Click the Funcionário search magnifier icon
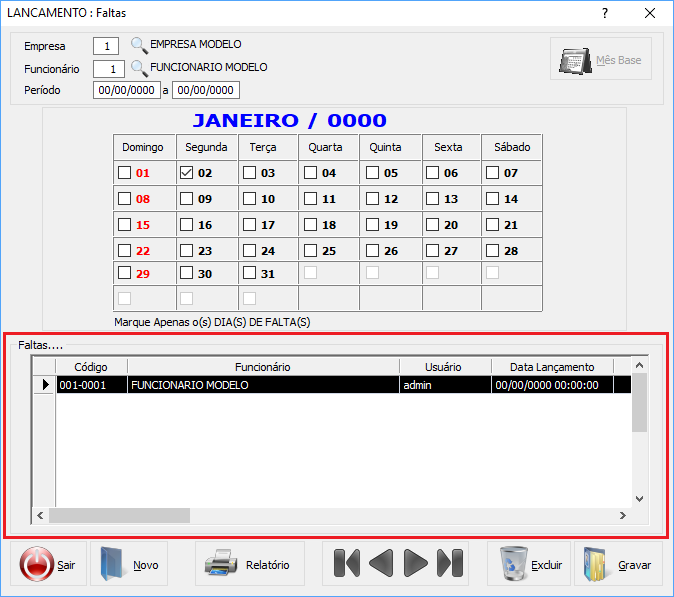The height and width of the screenshot is (597, 674). [x=139, y=68]
